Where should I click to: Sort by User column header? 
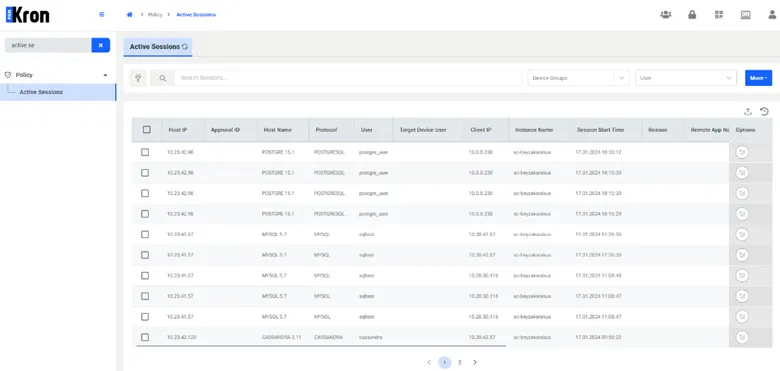[367, 130]
